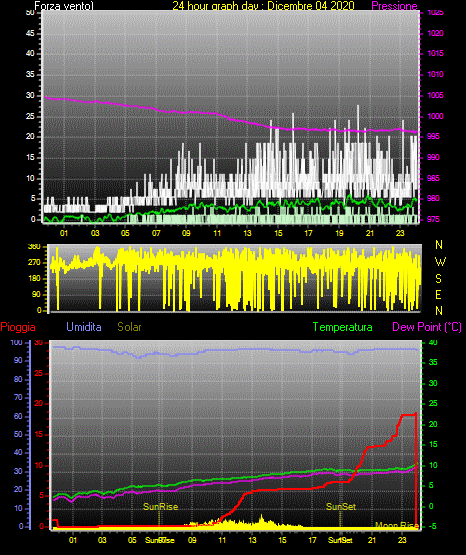The height and width of the screenshot is (555, 466).
Task: Click the green "Temperatura" legend label
Action: [x=343, y=327]
